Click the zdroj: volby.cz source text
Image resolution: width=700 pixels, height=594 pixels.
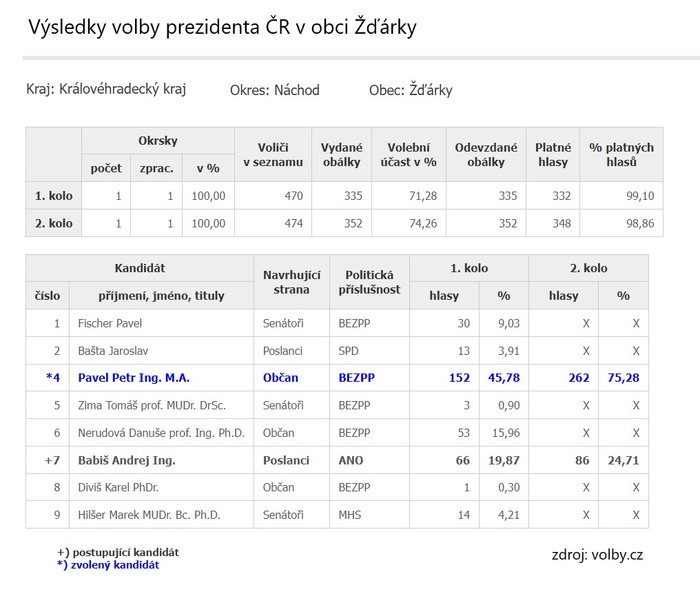click(597, 555)
